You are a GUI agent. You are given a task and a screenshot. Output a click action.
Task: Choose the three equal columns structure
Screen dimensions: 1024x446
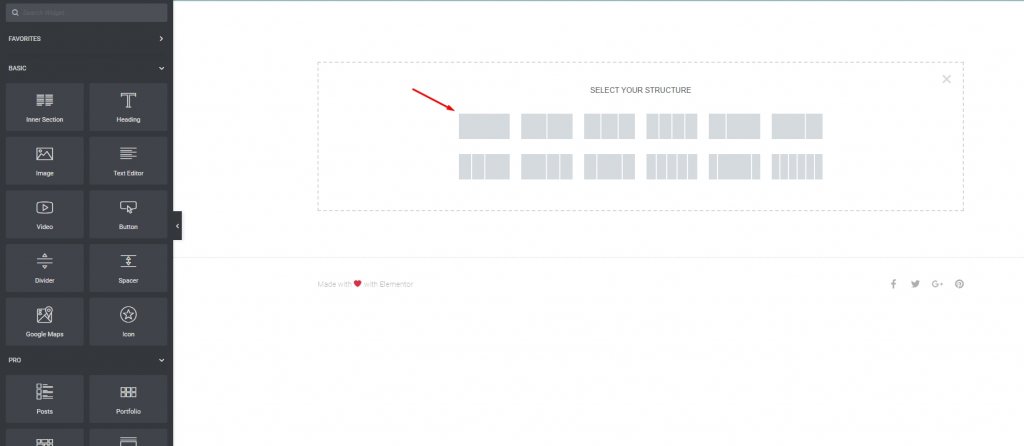(609, 126)
